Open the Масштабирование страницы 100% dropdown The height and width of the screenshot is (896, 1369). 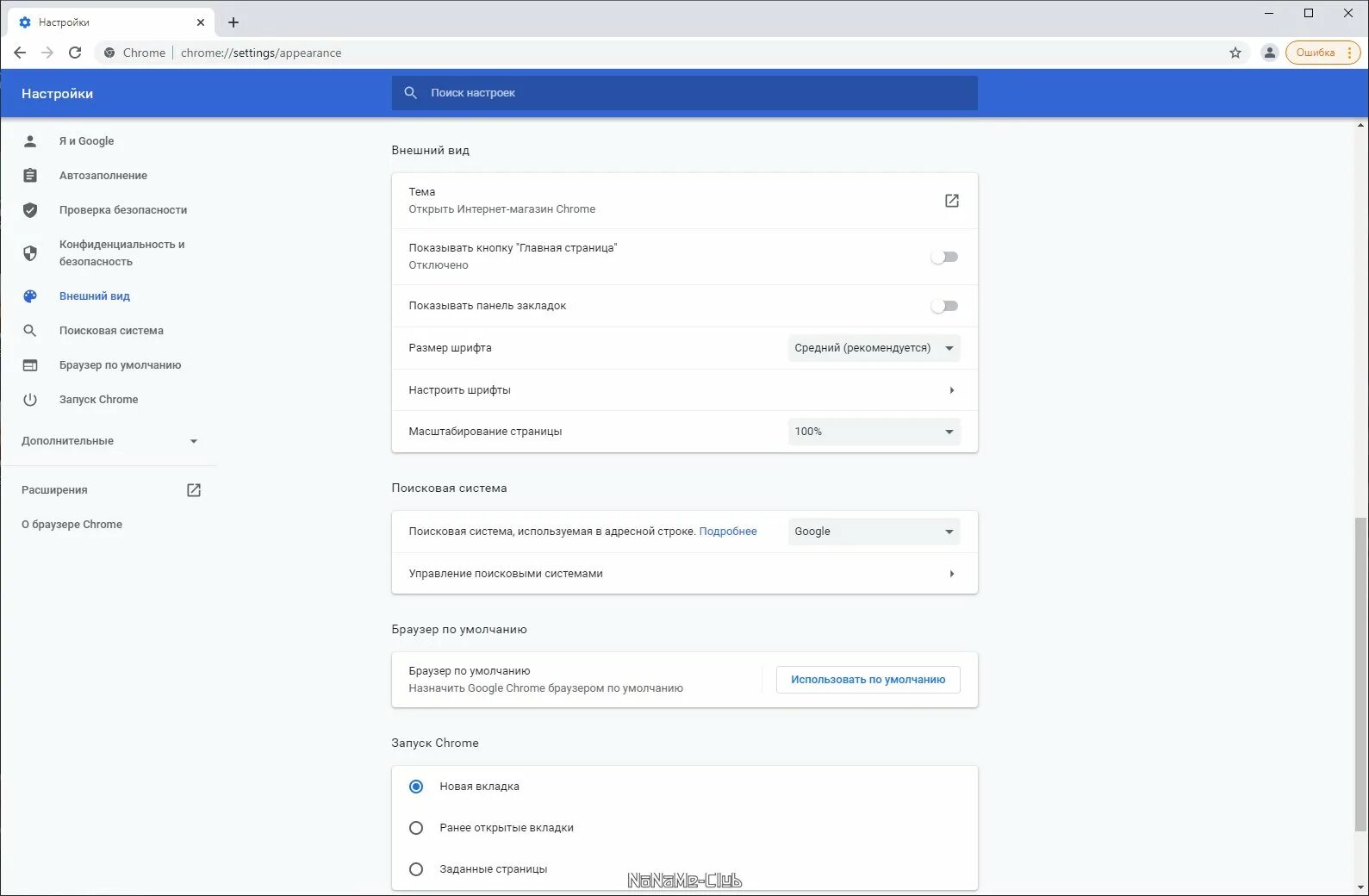[x=874, y=432]
